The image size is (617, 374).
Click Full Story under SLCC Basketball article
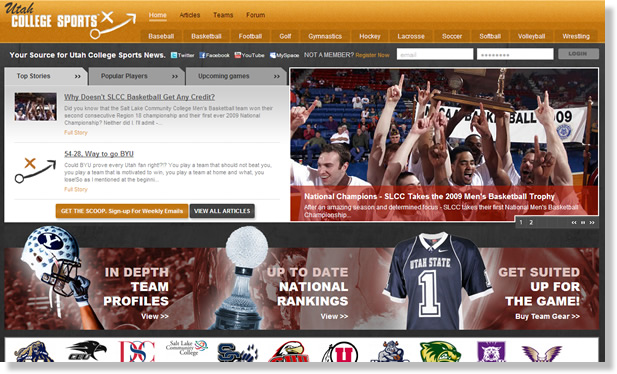click(x=76, y=133)
